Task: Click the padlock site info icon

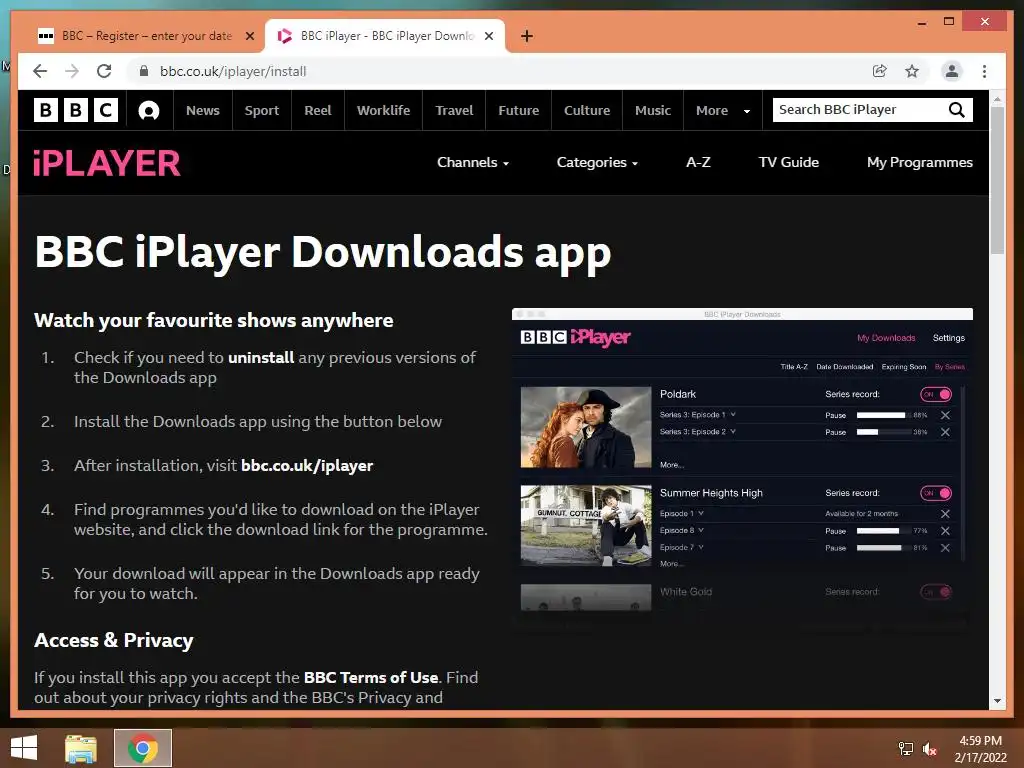Action: pyautogui.click(x=144, y=71)
